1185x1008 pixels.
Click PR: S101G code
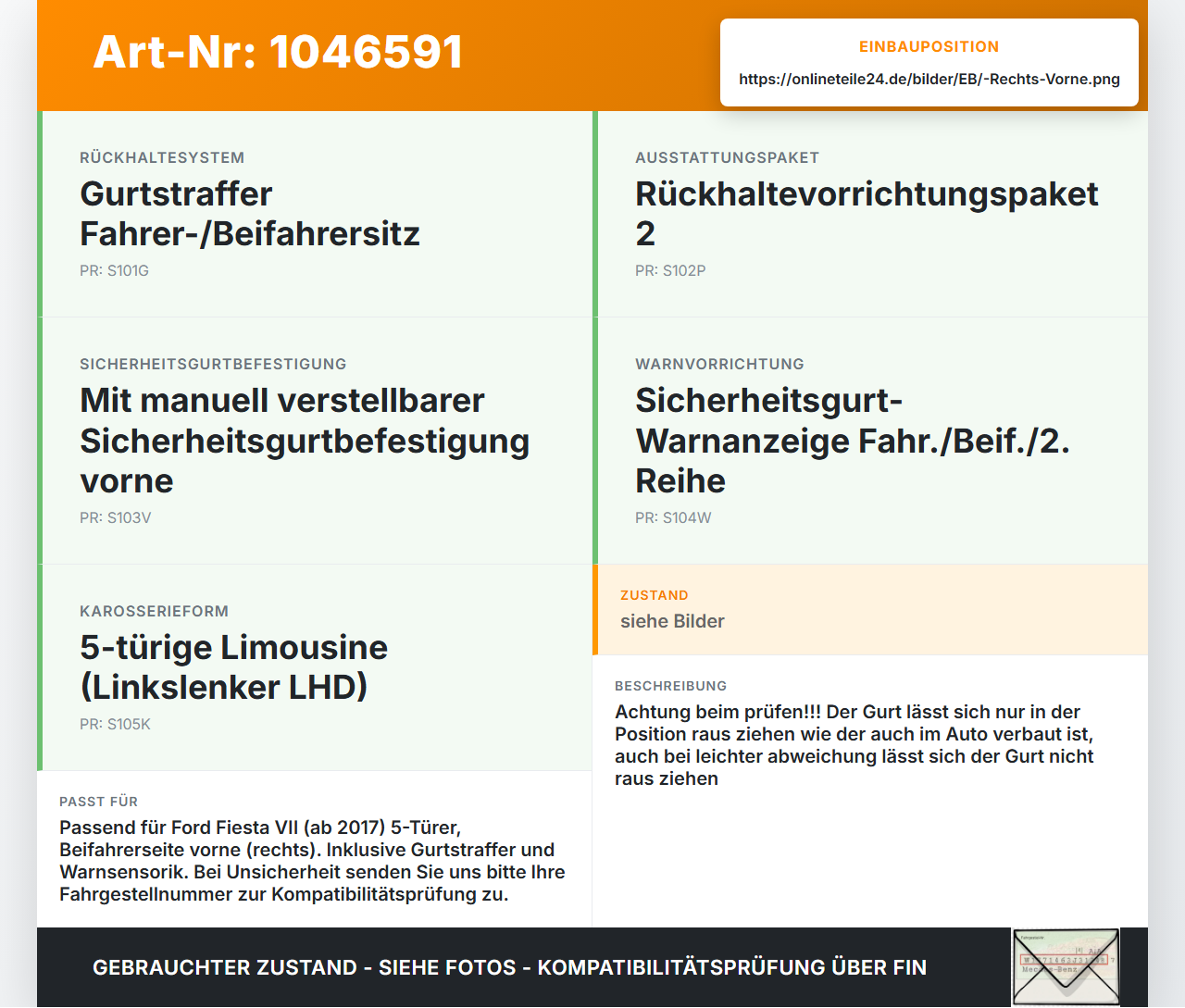pyautogui.click(x=114, y=270)
